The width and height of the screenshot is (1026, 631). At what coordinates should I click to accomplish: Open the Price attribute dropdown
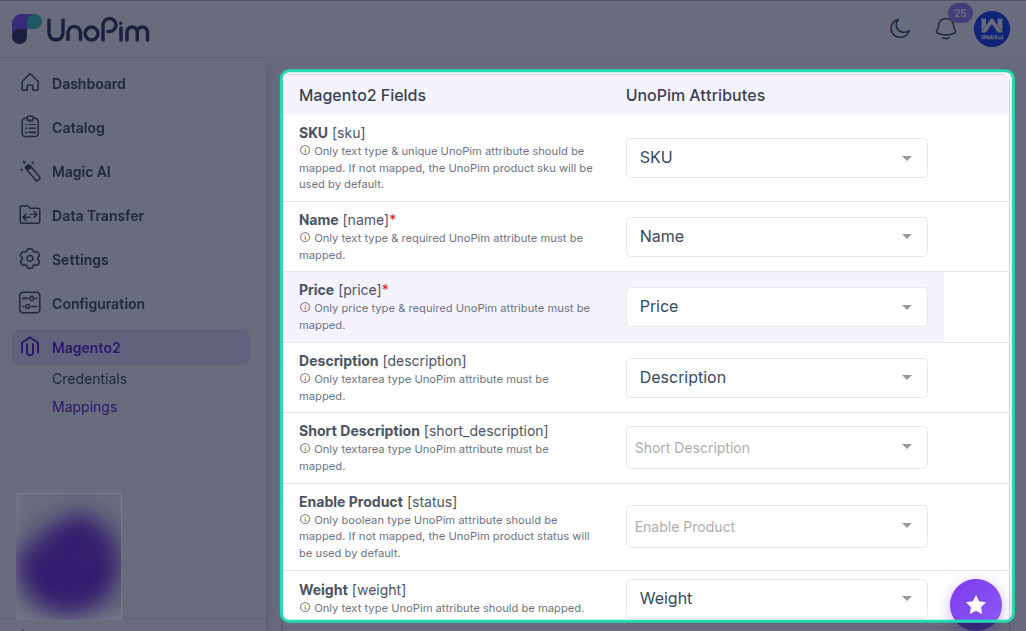click(x=777, y=307)
